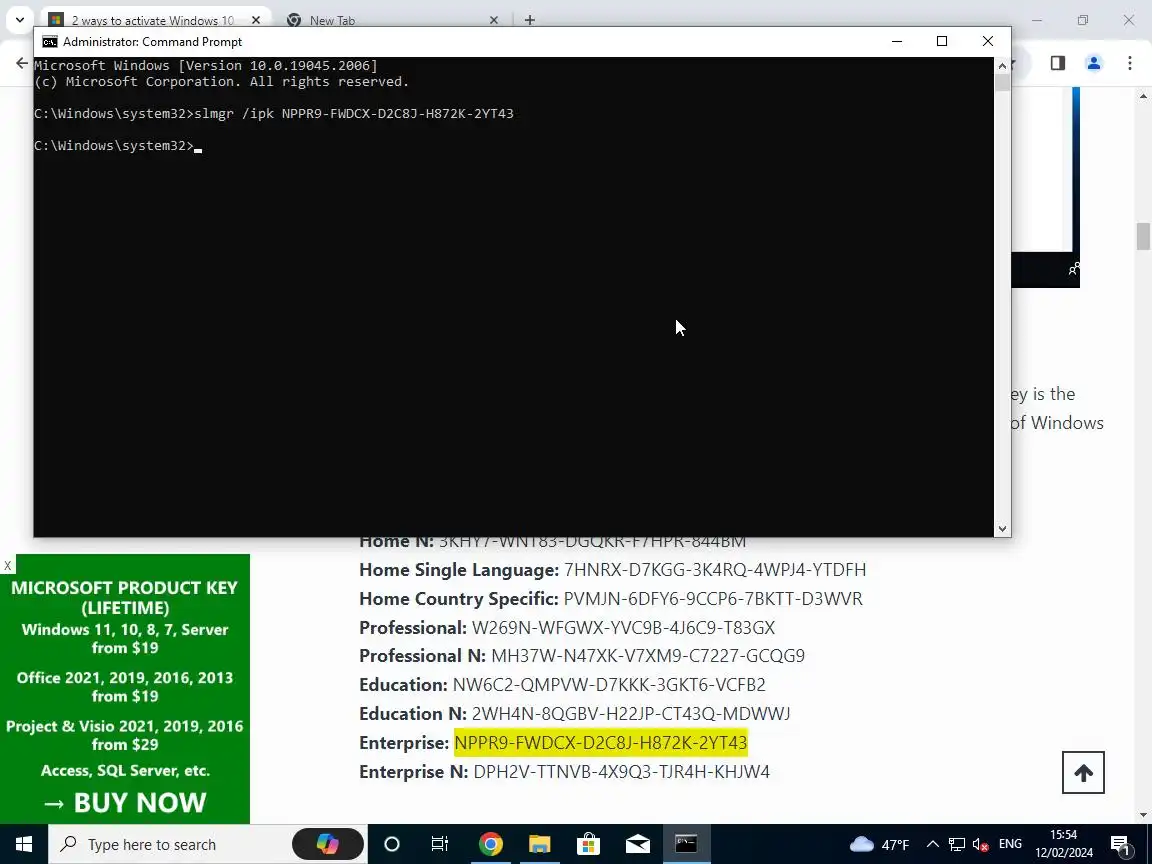The height and width of the screenshot is (864, 1152).
Task: Click the Home Single Language key 7HNRX-D7KGG
Action: 715,569
